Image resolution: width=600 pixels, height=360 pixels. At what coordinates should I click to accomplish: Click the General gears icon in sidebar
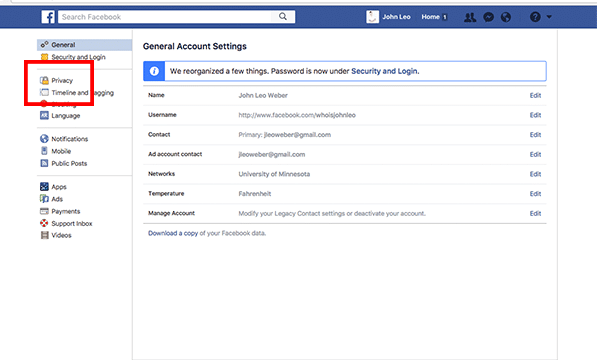[44, 44]
